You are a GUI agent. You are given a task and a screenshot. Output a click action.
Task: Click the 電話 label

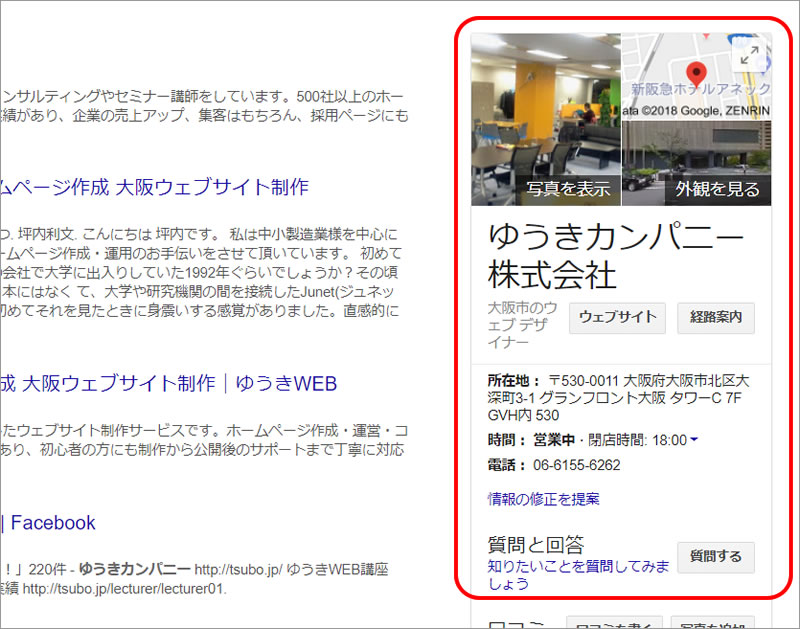tap(506, 465)
